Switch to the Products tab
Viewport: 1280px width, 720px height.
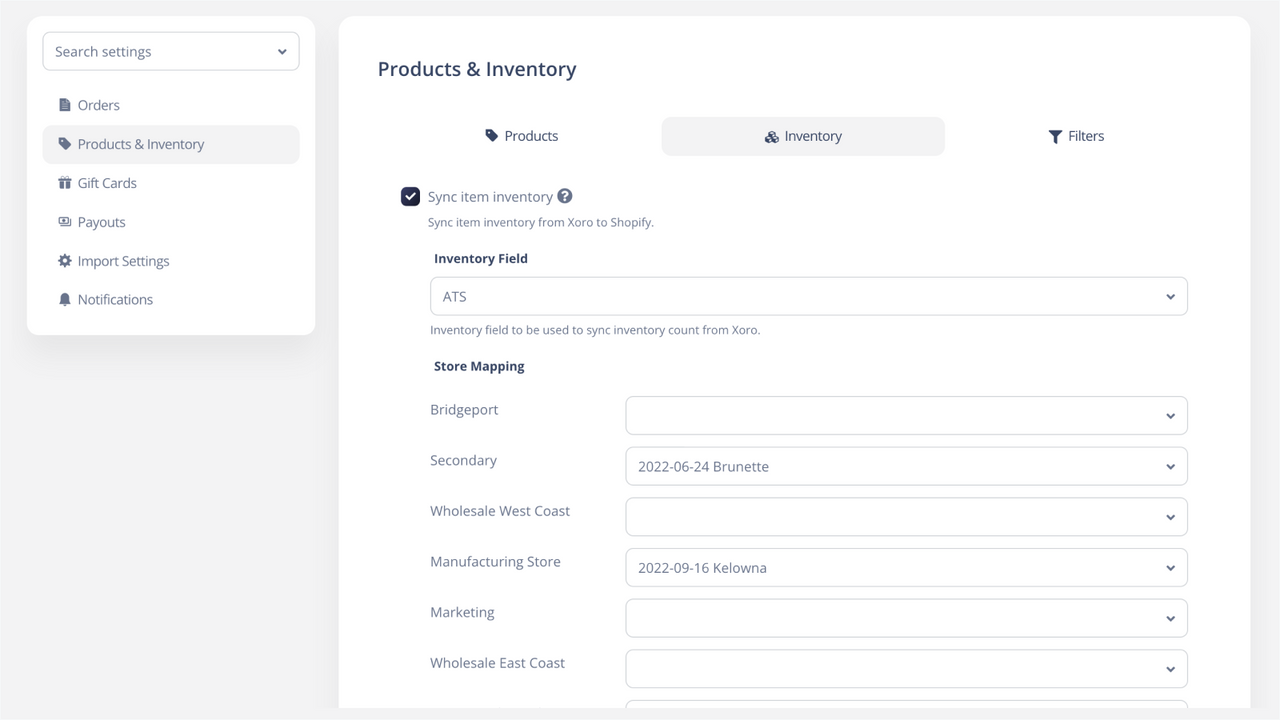click(521, 136)
